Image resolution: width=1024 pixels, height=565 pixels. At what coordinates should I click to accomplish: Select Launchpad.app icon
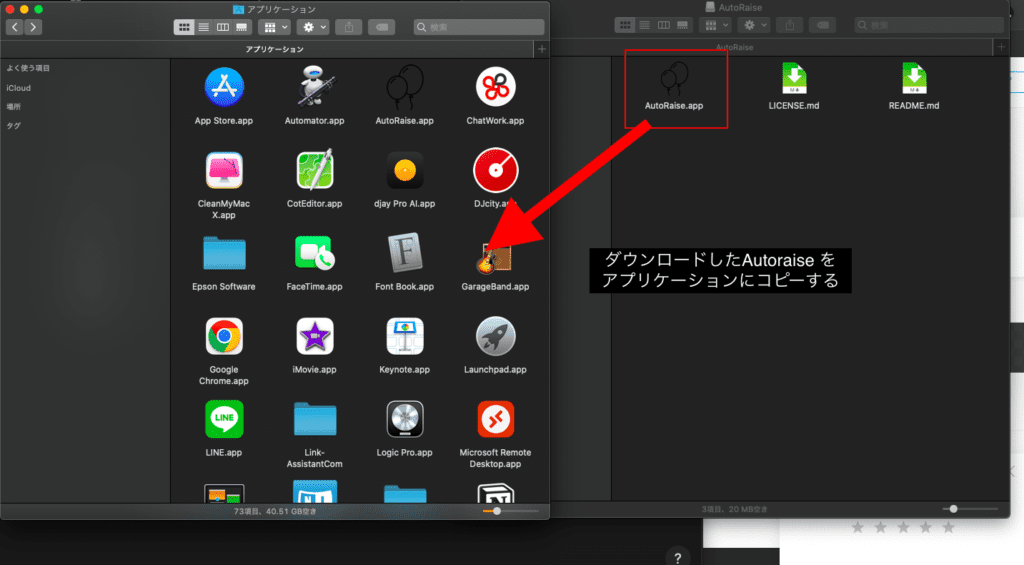tap(495, 336)
